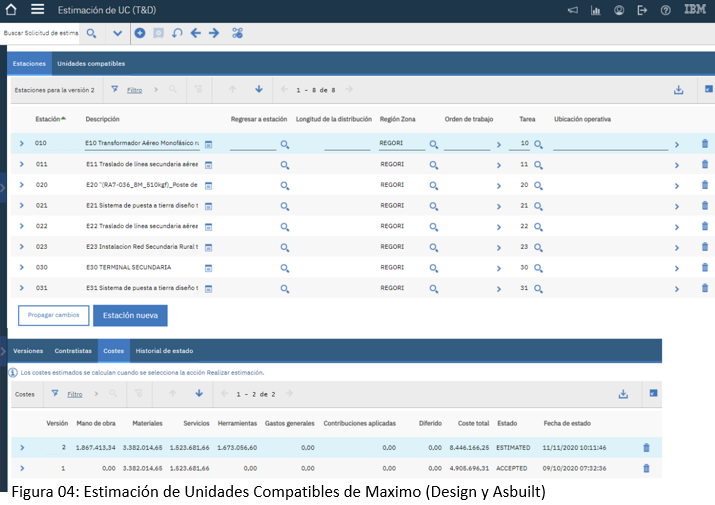The image size is (715, 505).
Task: Open the home icon in header
Action: pyautogui.click(x=10, y=10)
